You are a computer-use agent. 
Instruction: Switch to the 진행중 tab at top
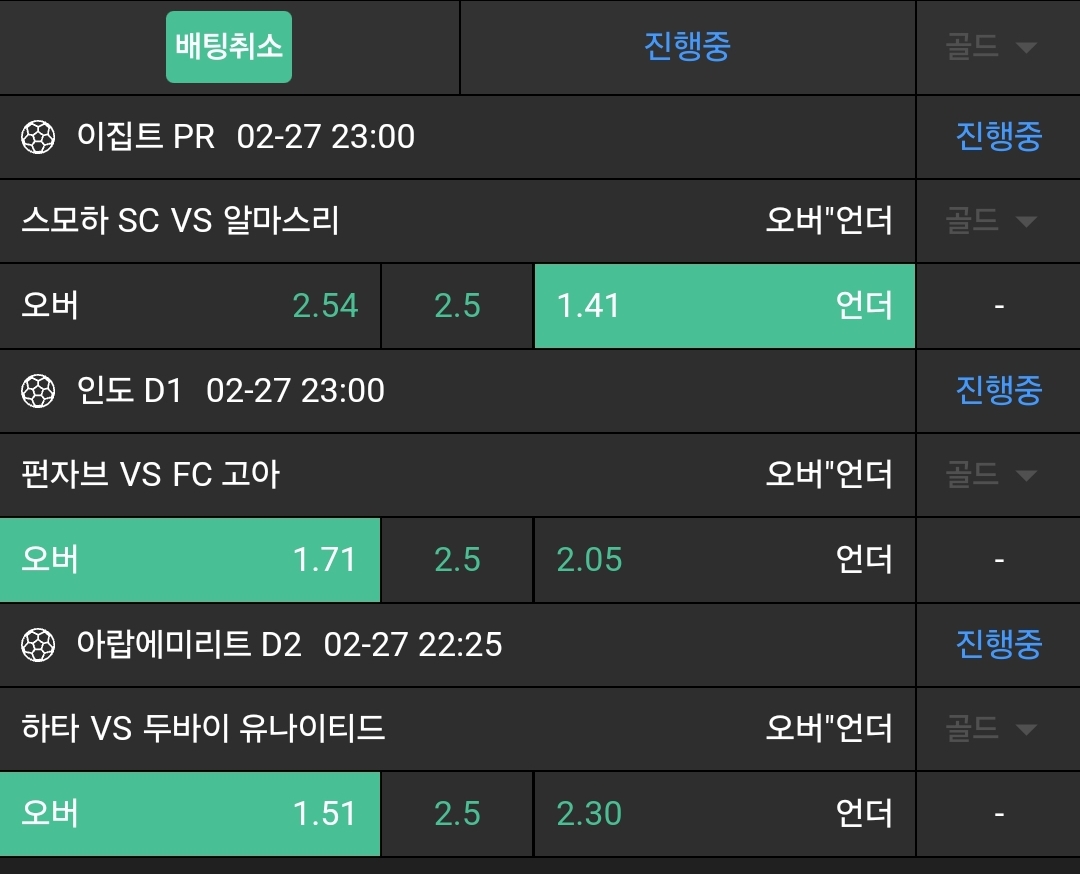687,47
